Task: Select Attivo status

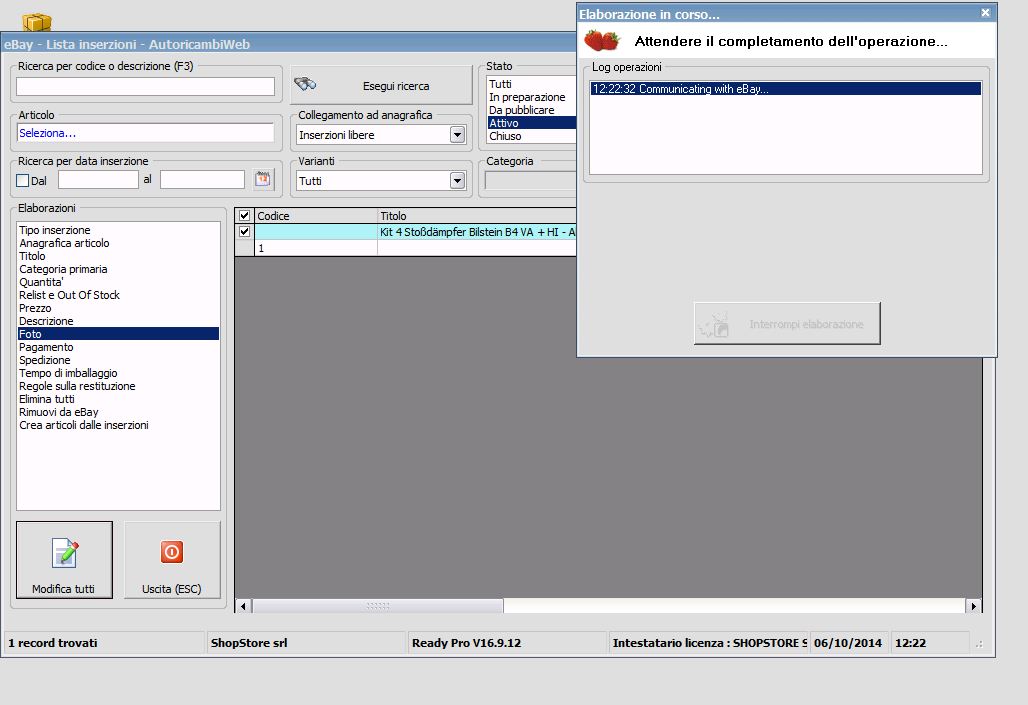Action: [532, 123]
